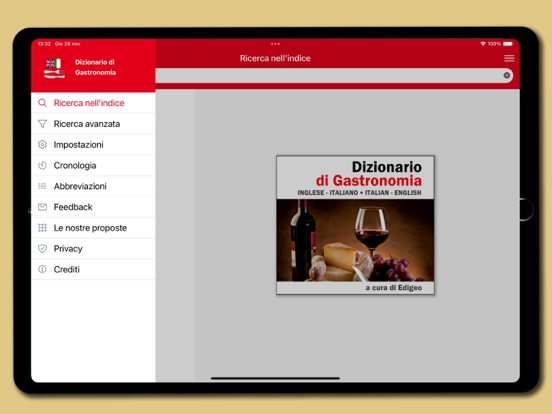The height and width of the screenshot is (414, 552).
Task: Open the hamburger menu in the header
Action: [509, 58]
